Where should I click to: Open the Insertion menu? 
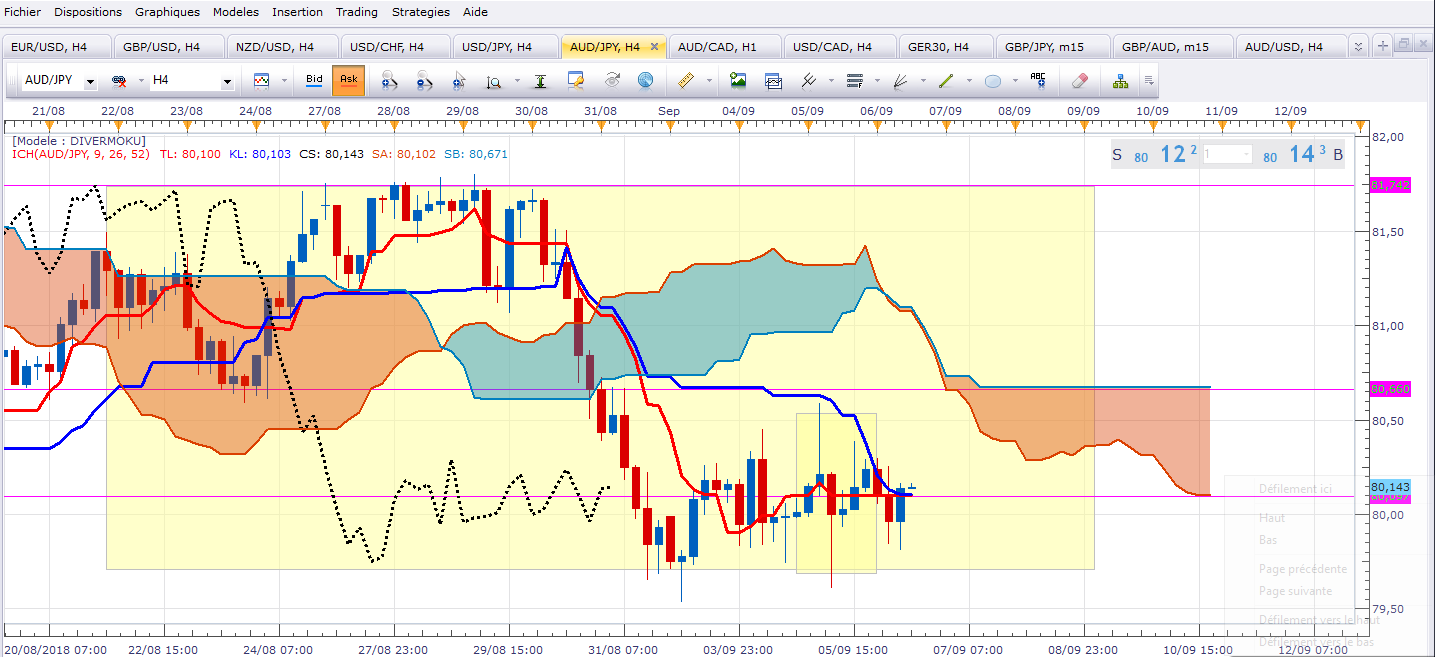pos(297,12)
